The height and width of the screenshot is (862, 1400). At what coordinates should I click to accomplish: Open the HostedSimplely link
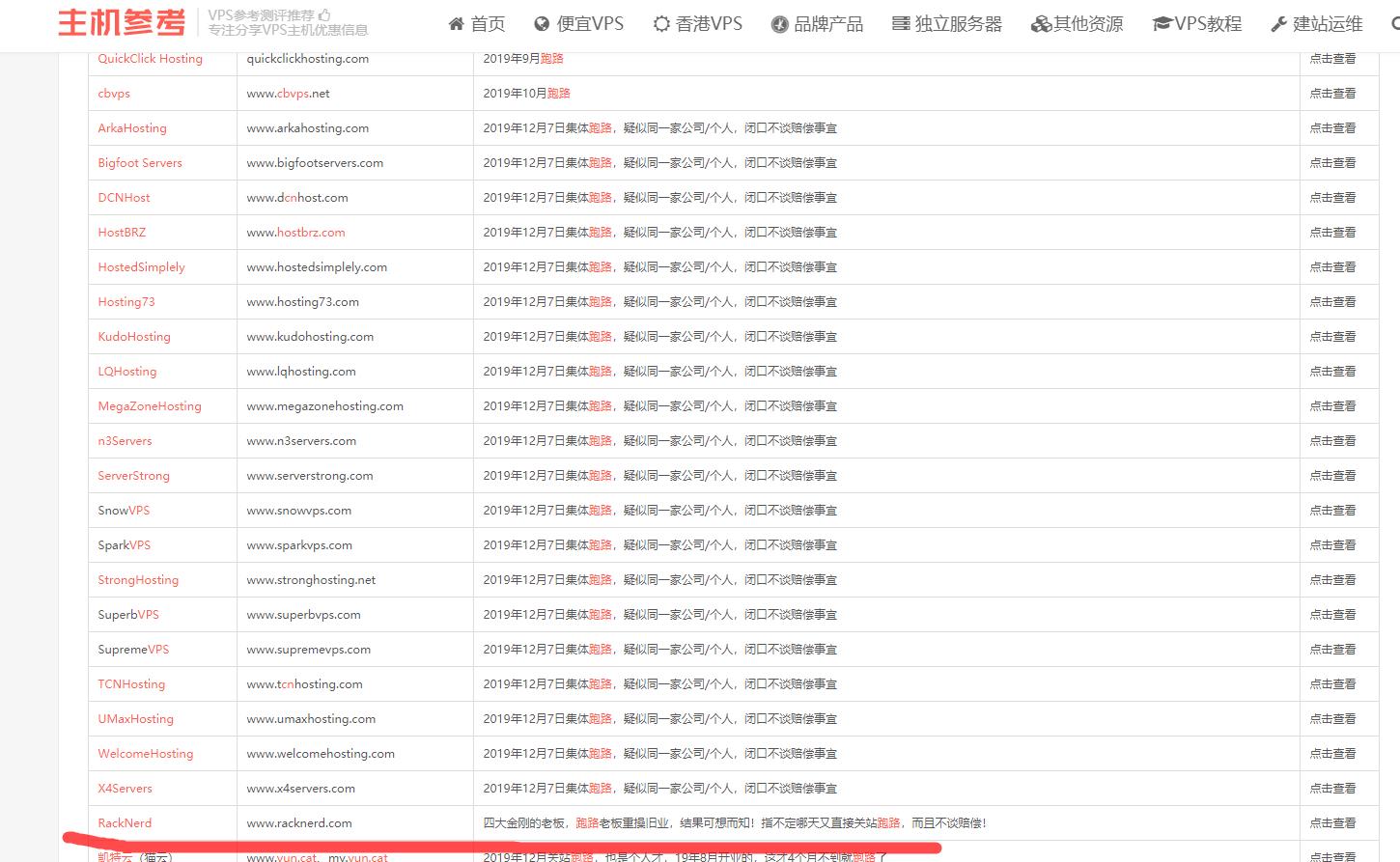(x=141, y=267)
